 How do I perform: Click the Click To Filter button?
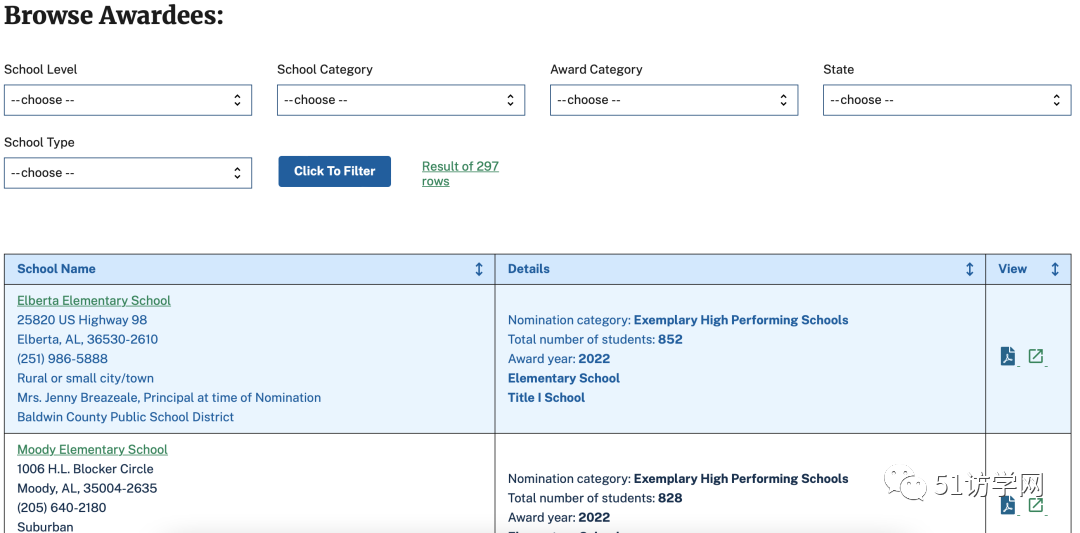point(335,171)
